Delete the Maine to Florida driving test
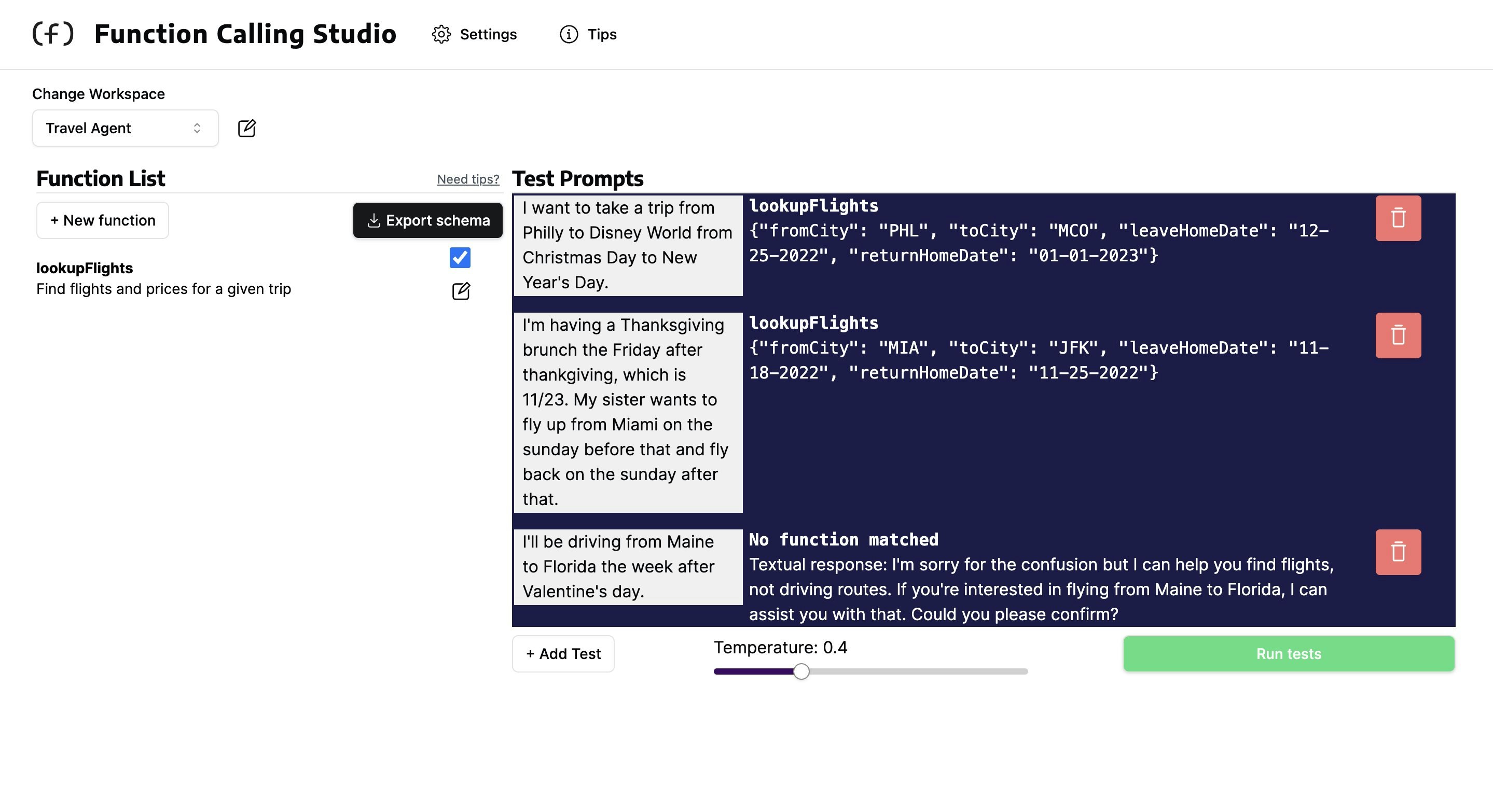This screenshot has height=812, width=1493. (1398, 552)
